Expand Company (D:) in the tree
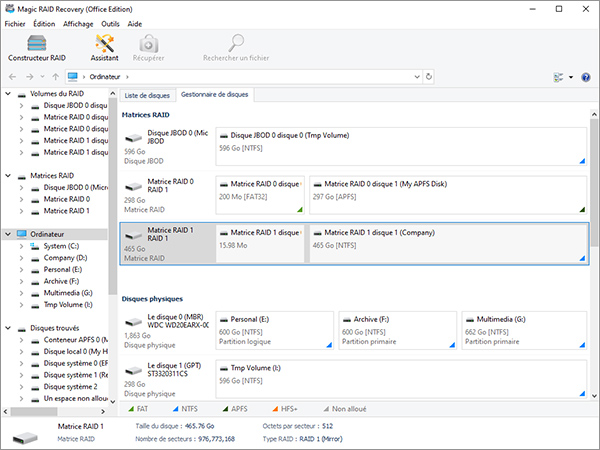The image size is (600, 450). tap(21, 258)
